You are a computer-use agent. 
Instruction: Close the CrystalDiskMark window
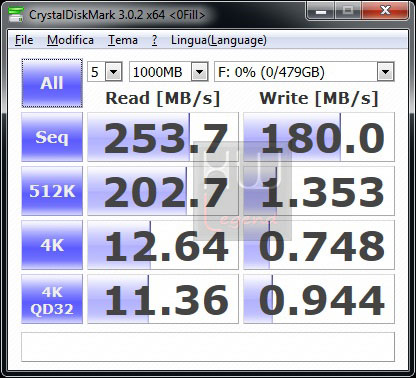pos(385,11)
